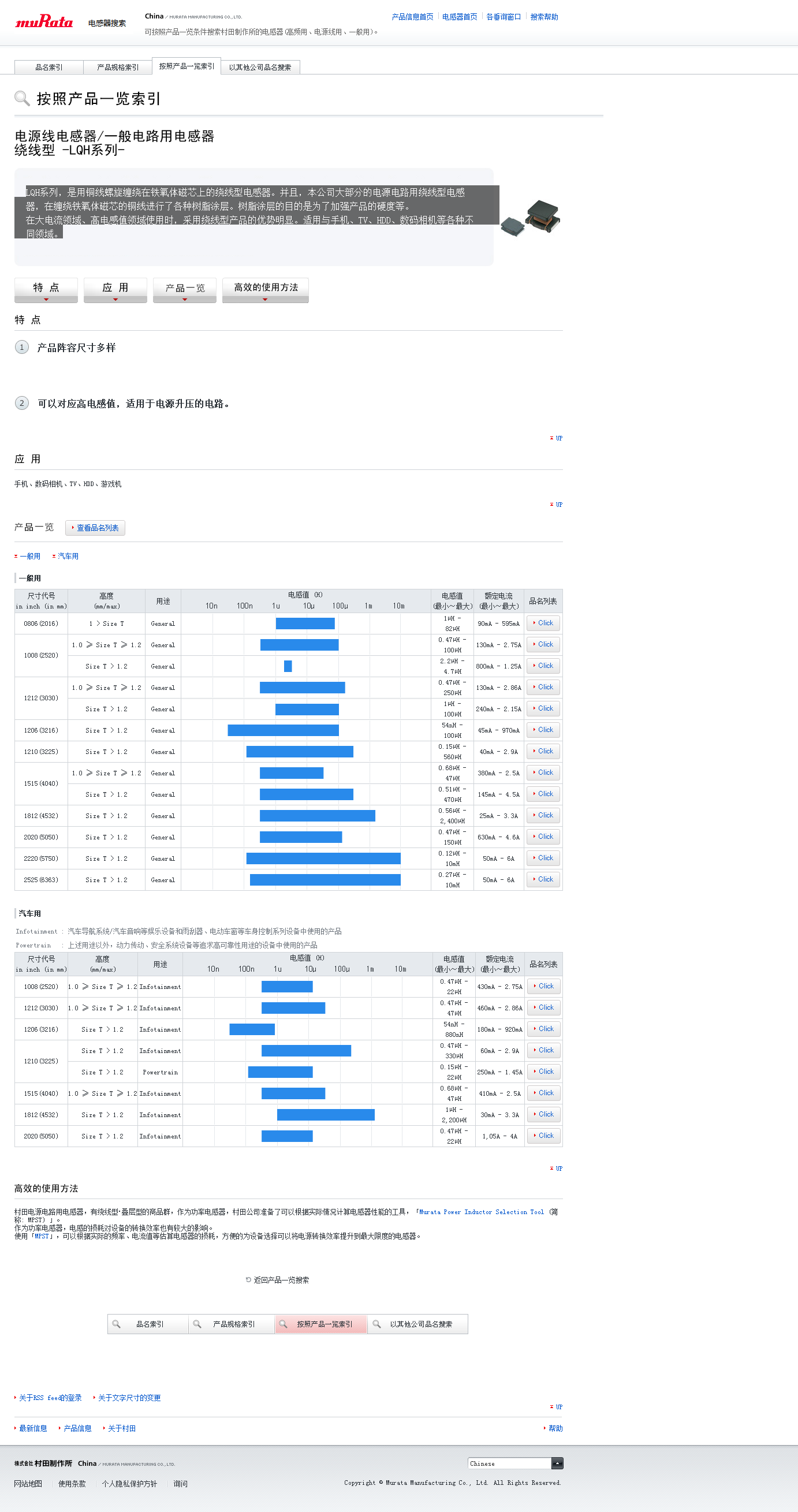Click the inductor product photo
This screenshot has width=798, height=1512.
[x=531, y=217]
